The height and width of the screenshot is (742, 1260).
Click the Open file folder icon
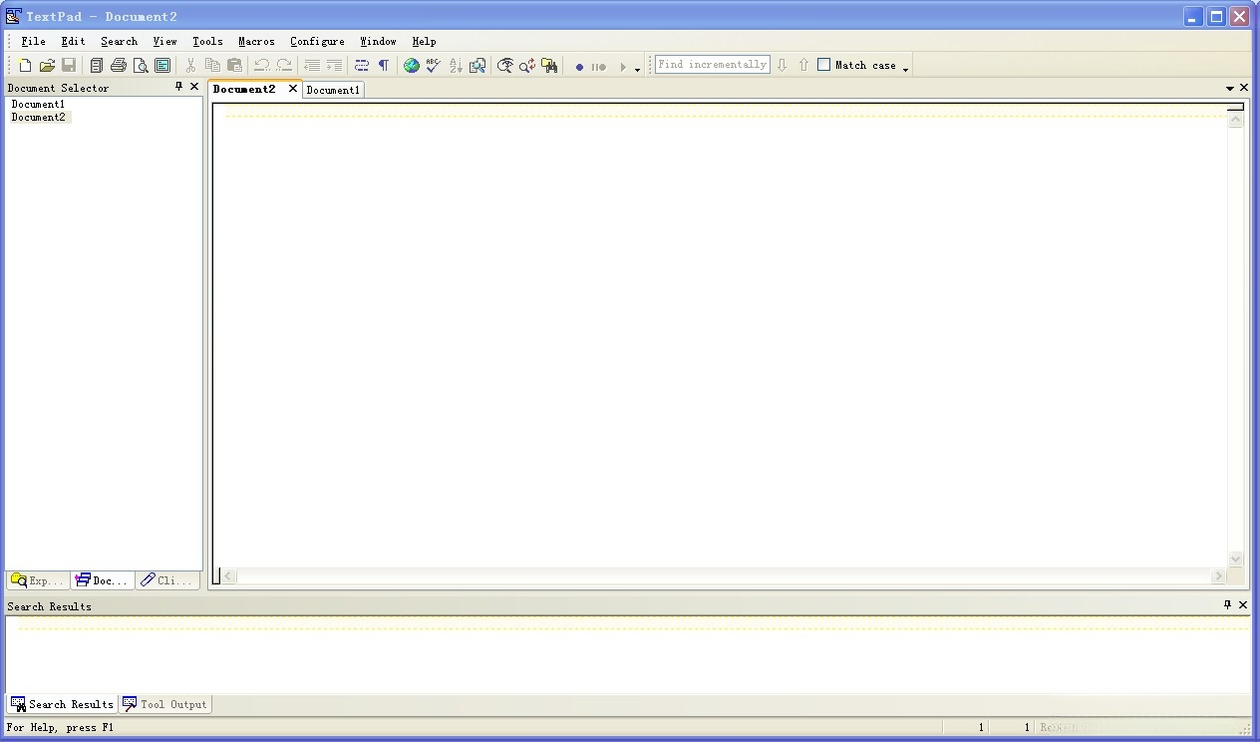47,65
